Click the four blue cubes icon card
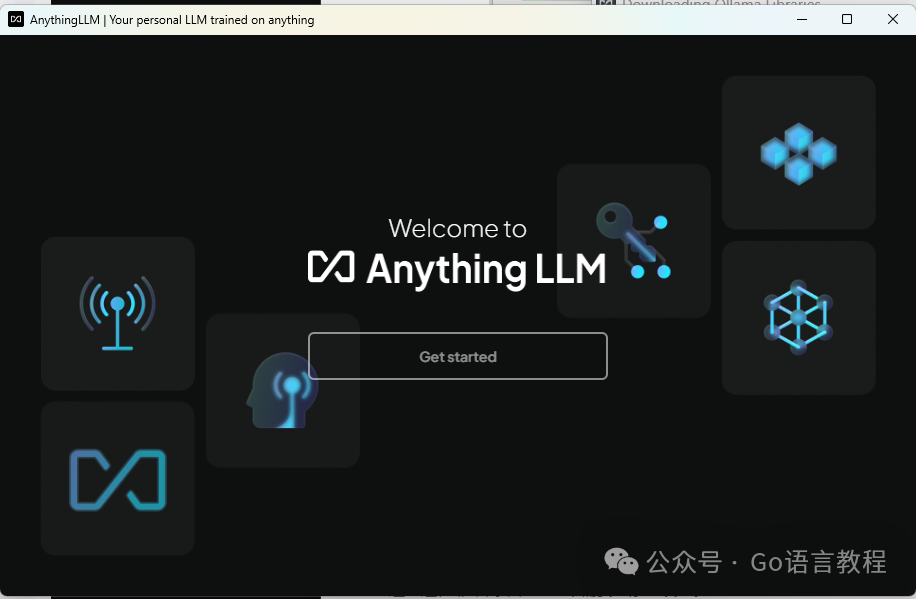The width and height of the screenshot is (916, 599). point(799,153)
